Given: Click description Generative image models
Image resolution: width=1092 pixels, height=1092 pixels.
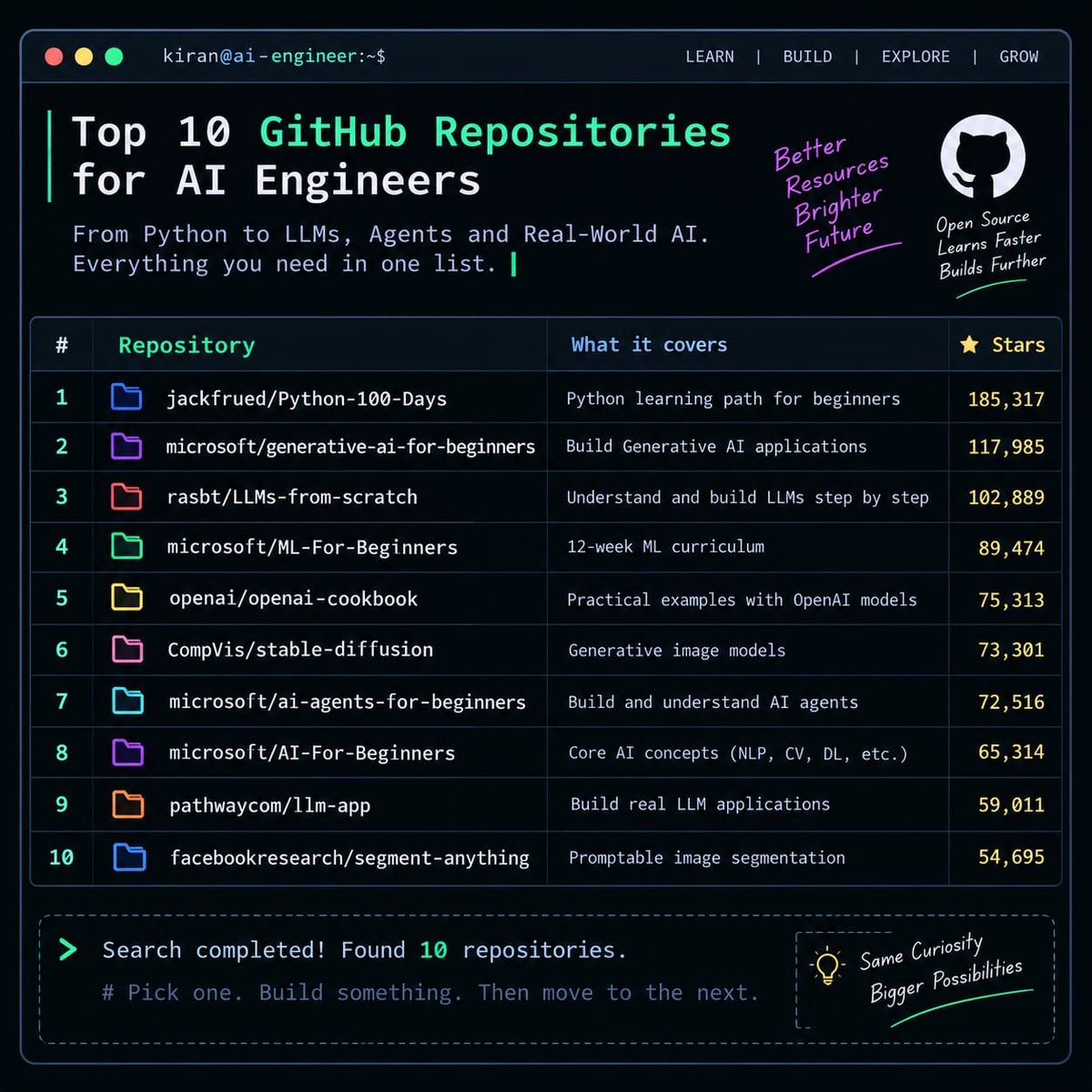Looking at the screenshot, I should pyautogui.click(x=676, y=651).
